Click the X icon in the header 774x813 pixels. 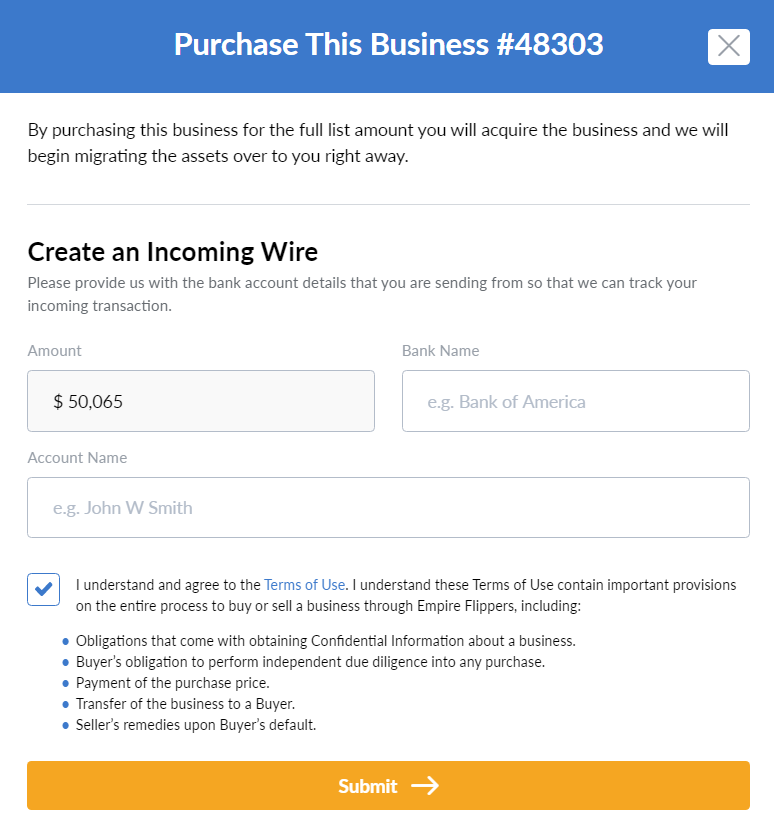coord(728,46)
